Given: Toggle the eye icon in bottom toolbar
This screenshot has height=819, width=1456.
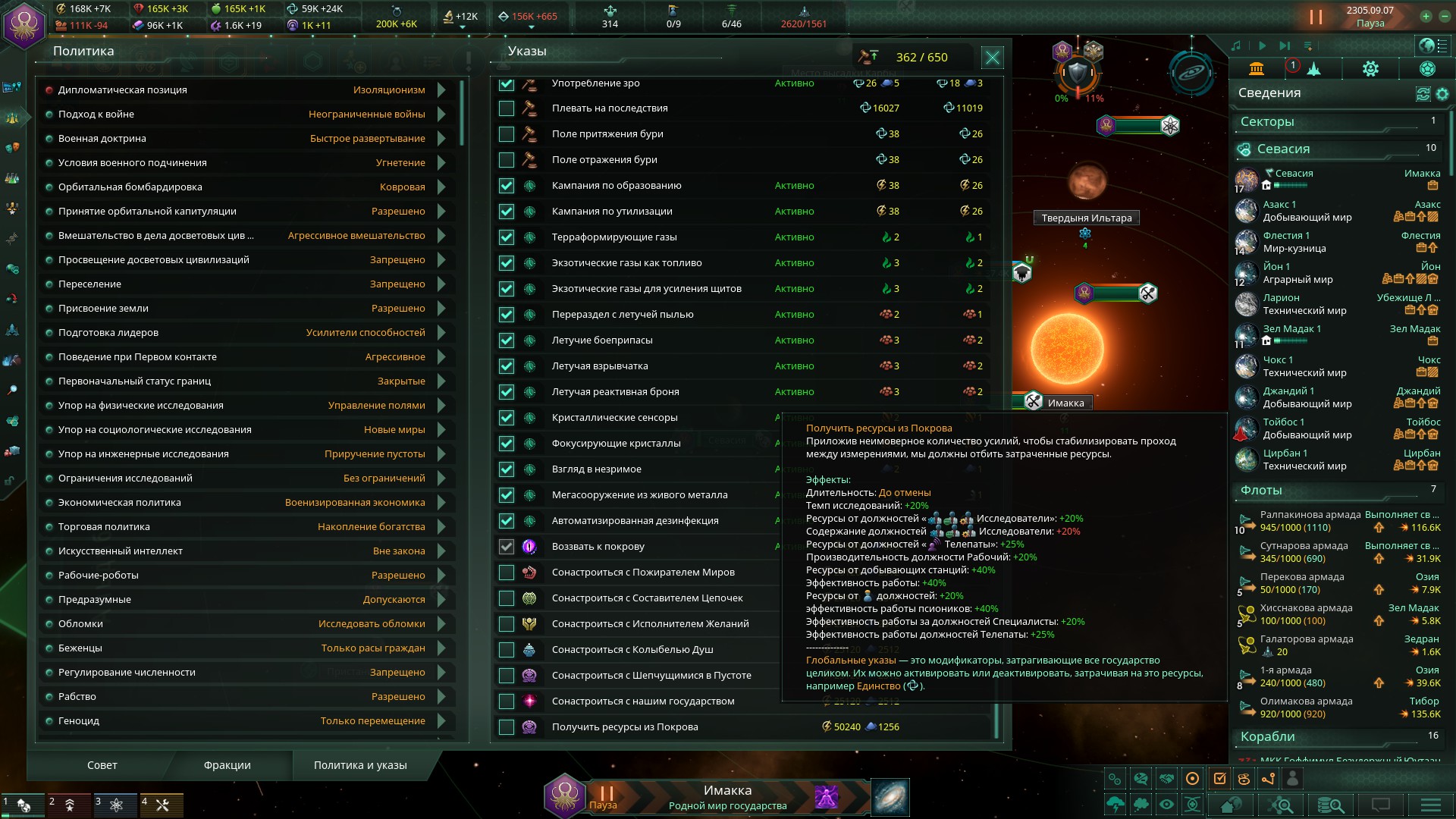Looking at the screenshot, I should (1166, 805).
